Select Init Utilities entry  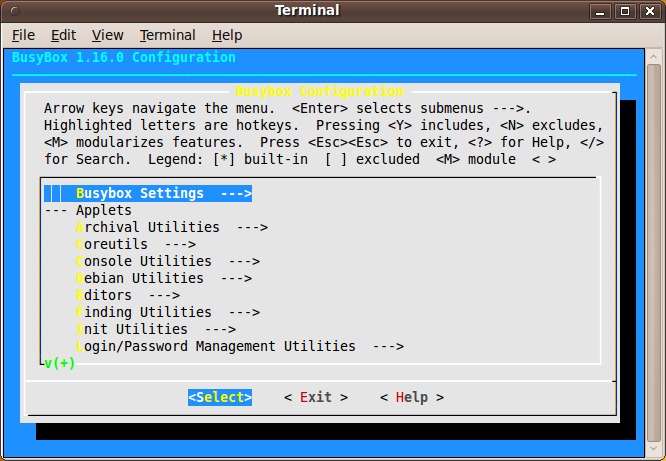tap(155, 329)
